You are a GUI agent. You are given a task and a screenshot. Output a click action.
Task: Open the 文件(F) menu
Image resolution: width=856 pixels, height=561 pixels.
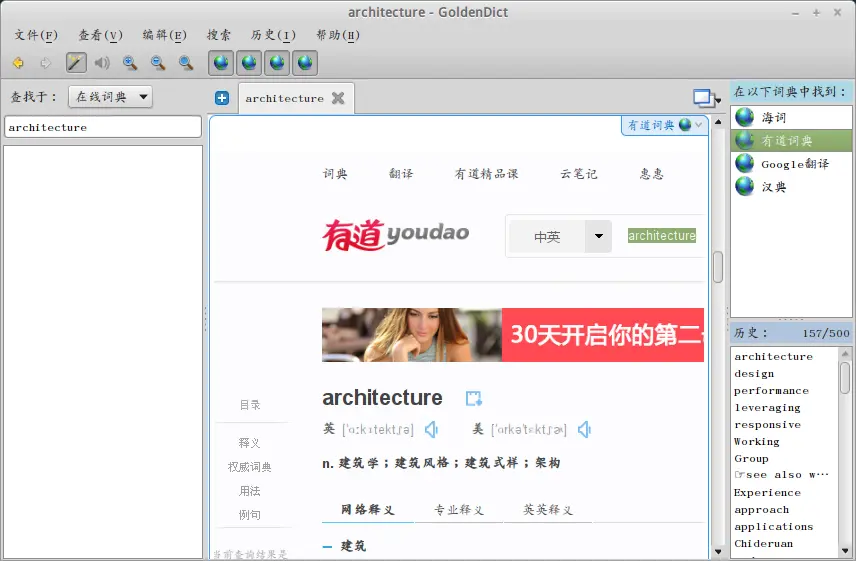coord(35,35)
